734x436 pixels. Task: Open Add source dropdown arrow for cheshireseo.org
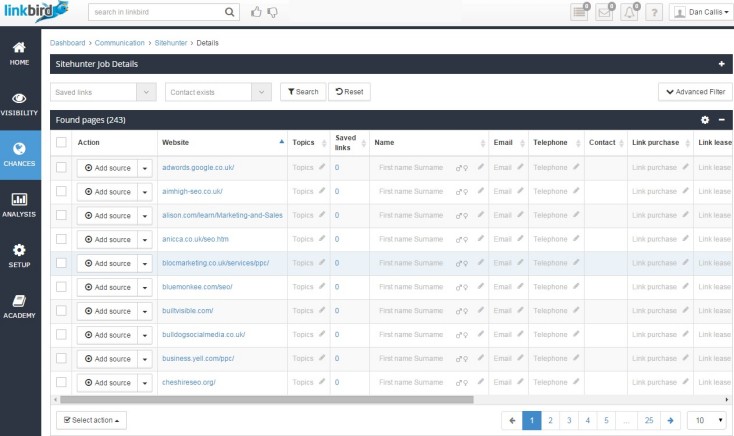[x=145, y=383]
